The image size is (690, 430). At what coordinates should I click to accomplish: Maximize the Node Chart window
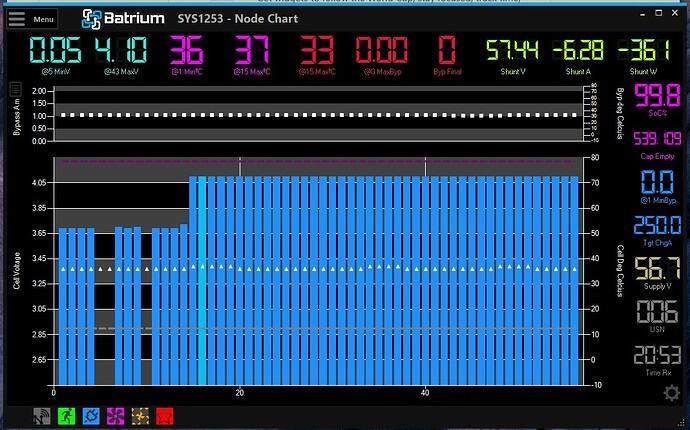pos(658,13)
